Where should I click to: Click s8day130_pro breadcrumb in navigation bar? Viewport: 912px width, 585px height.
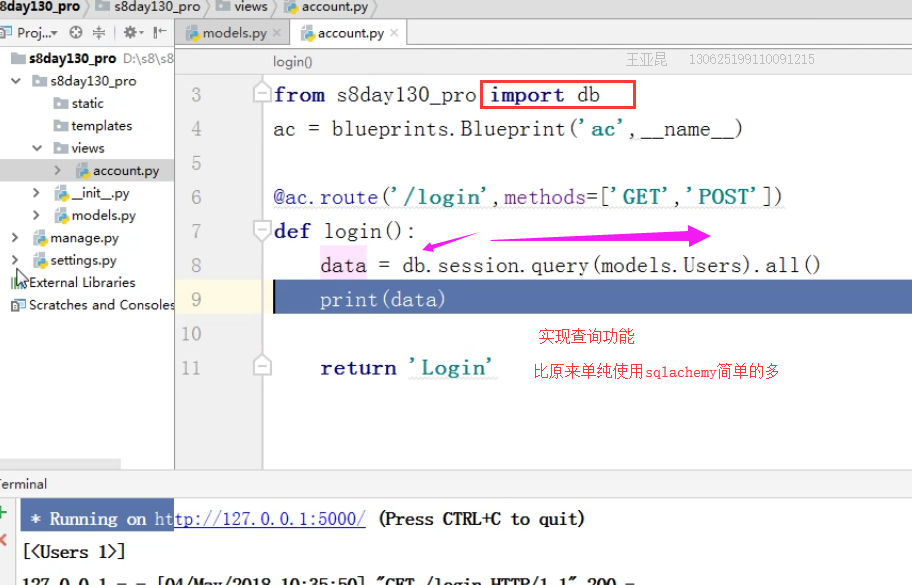(148, 7)
